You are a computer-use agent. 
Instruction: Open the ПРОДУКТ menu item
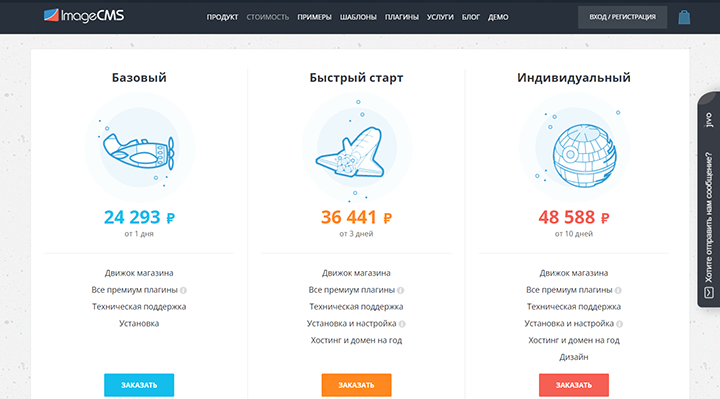[x=222, y=17]
